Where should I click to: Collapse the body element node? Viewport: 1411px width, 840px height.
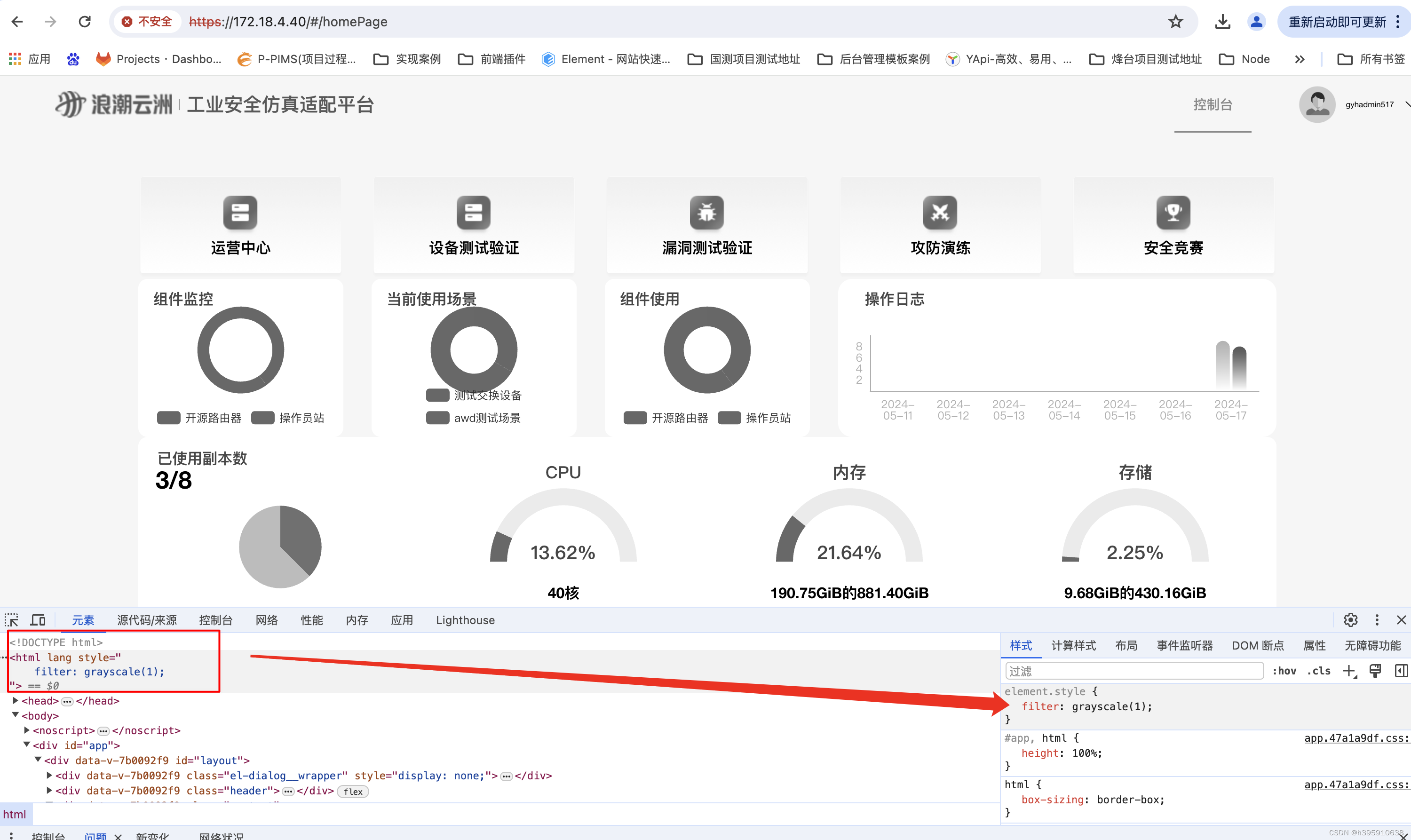[16, 715]
